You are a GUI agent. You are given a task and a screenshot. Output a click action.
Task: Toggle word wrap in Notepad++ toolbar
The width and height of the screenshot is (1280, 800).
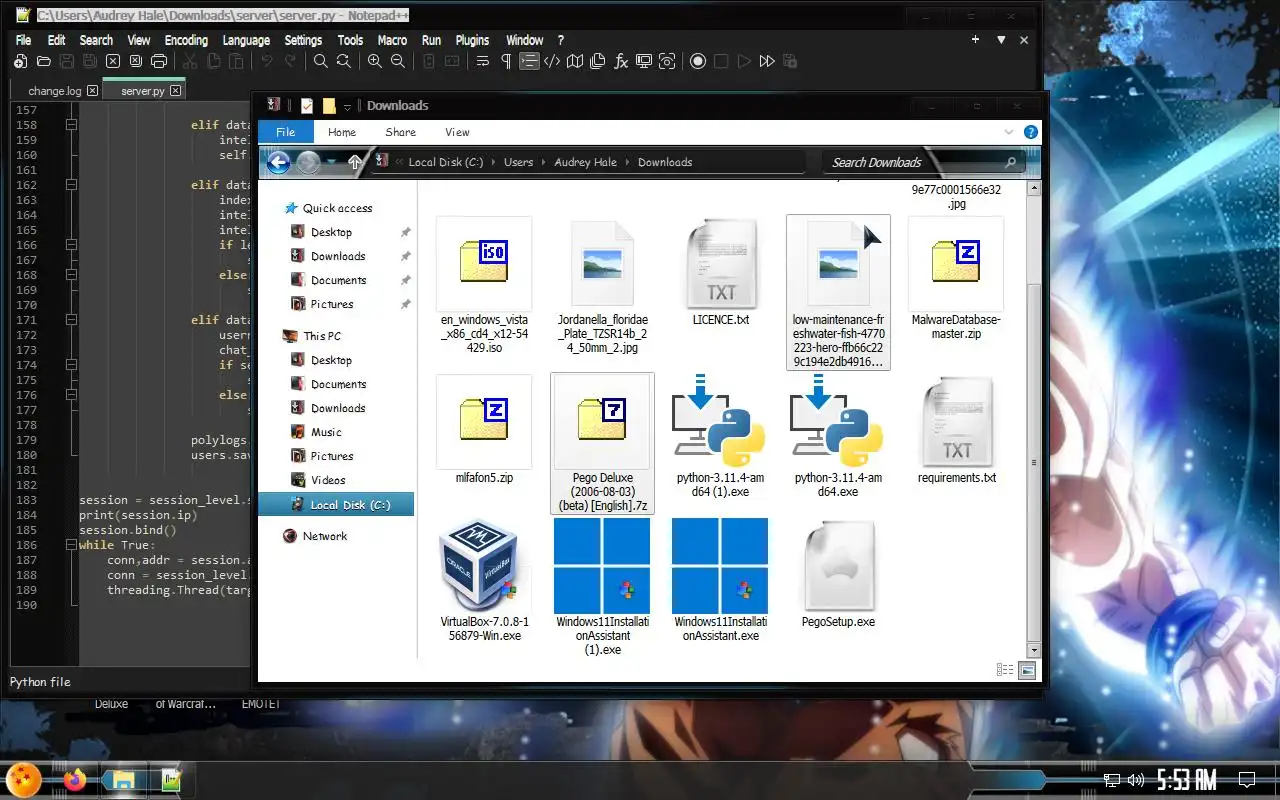pyautogui.click(x=483, y=61)
